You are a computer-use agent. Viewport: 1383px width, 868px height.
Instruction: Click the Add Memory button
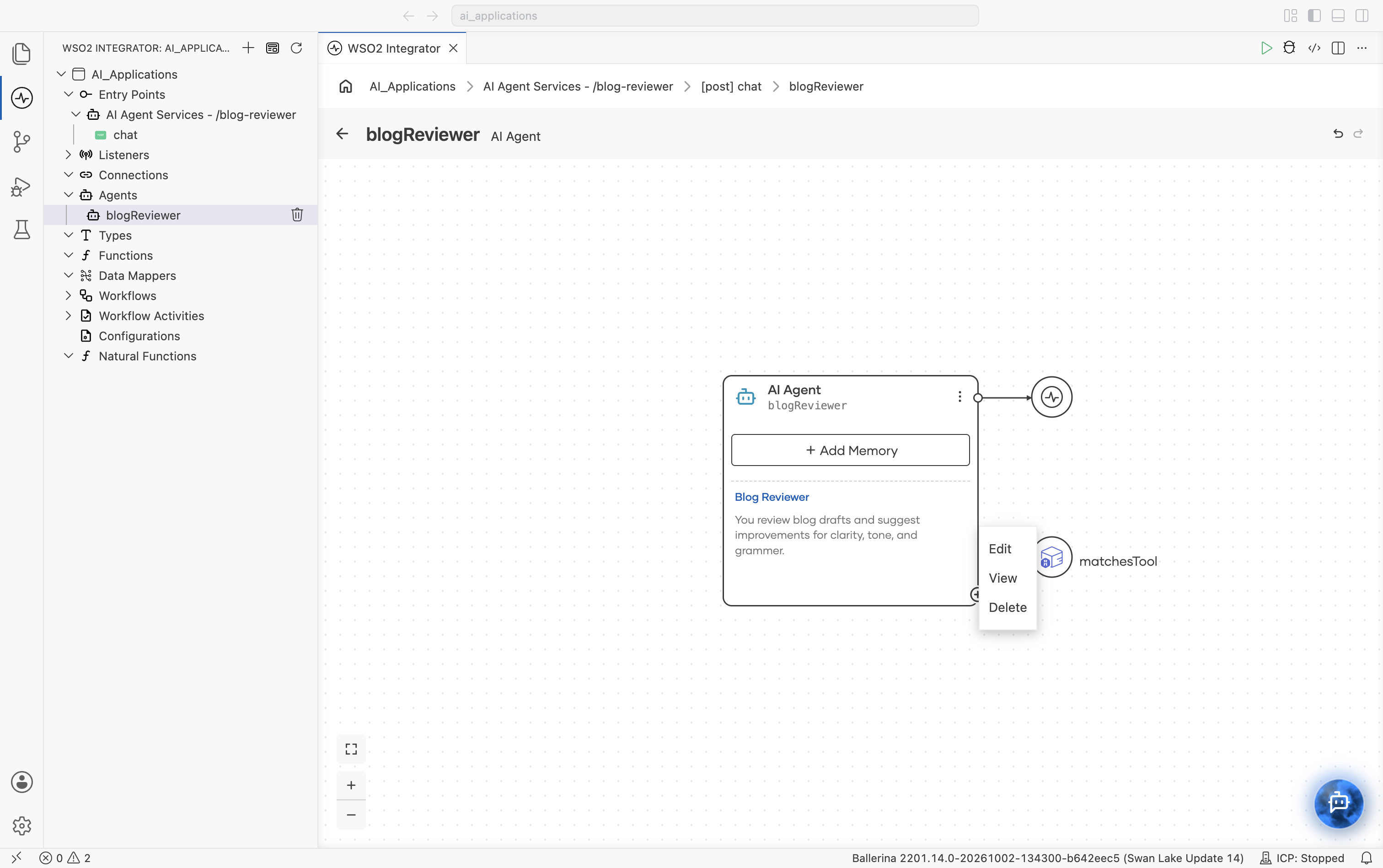tap(850, 450)
